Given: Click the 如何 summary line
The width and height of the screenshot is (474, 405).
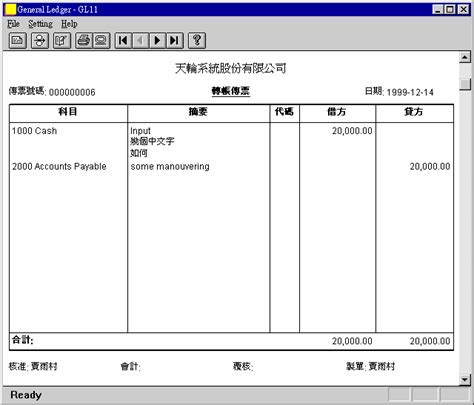Looking at the screenshot, I should coord(139,153).
